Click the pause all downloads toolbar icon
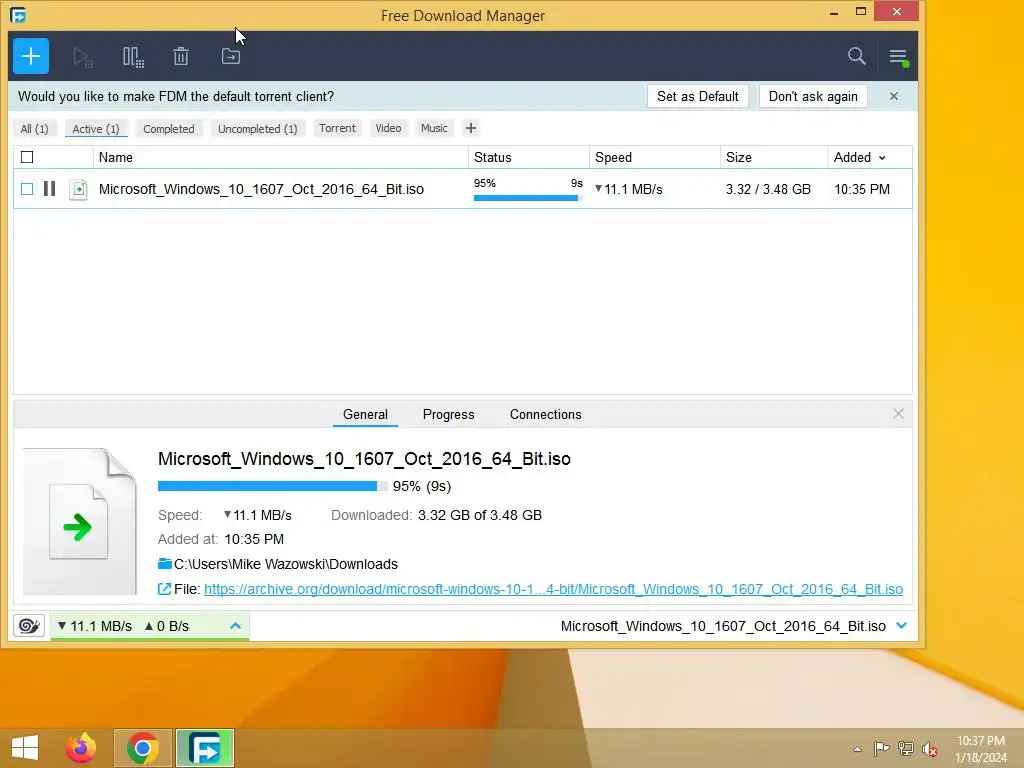The height and width of the screenshot is (768, 1024). point(133,57)
